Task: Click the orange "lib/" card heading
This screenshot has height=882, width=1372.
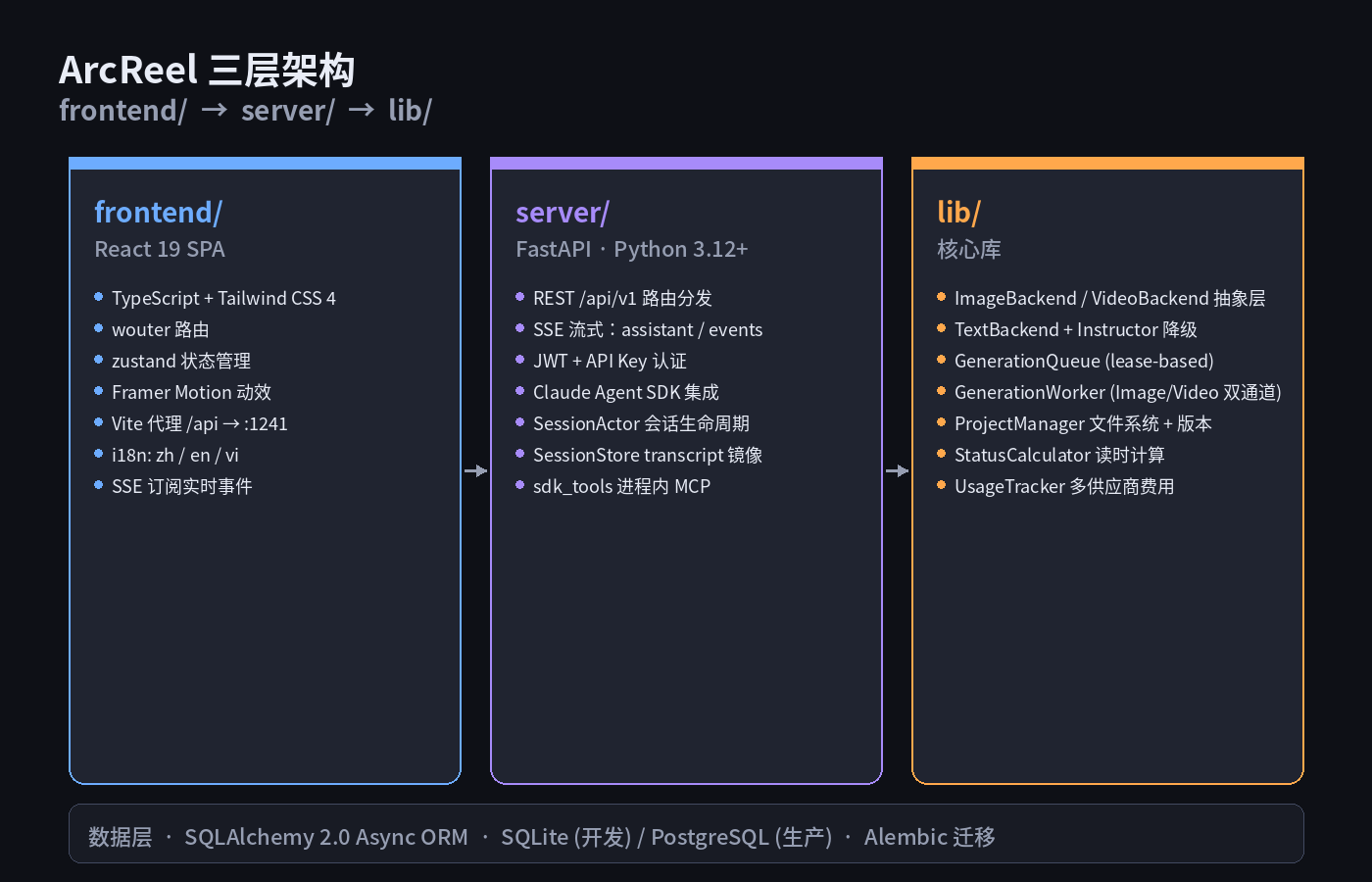Action: point(958,213)
